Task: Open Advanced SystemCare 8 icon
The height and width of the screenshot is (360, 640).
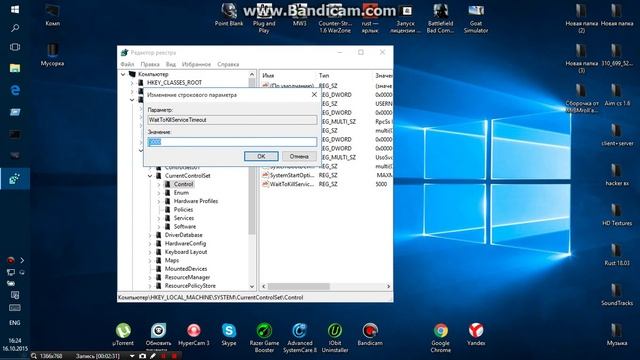Action: (x=300, y=338)
